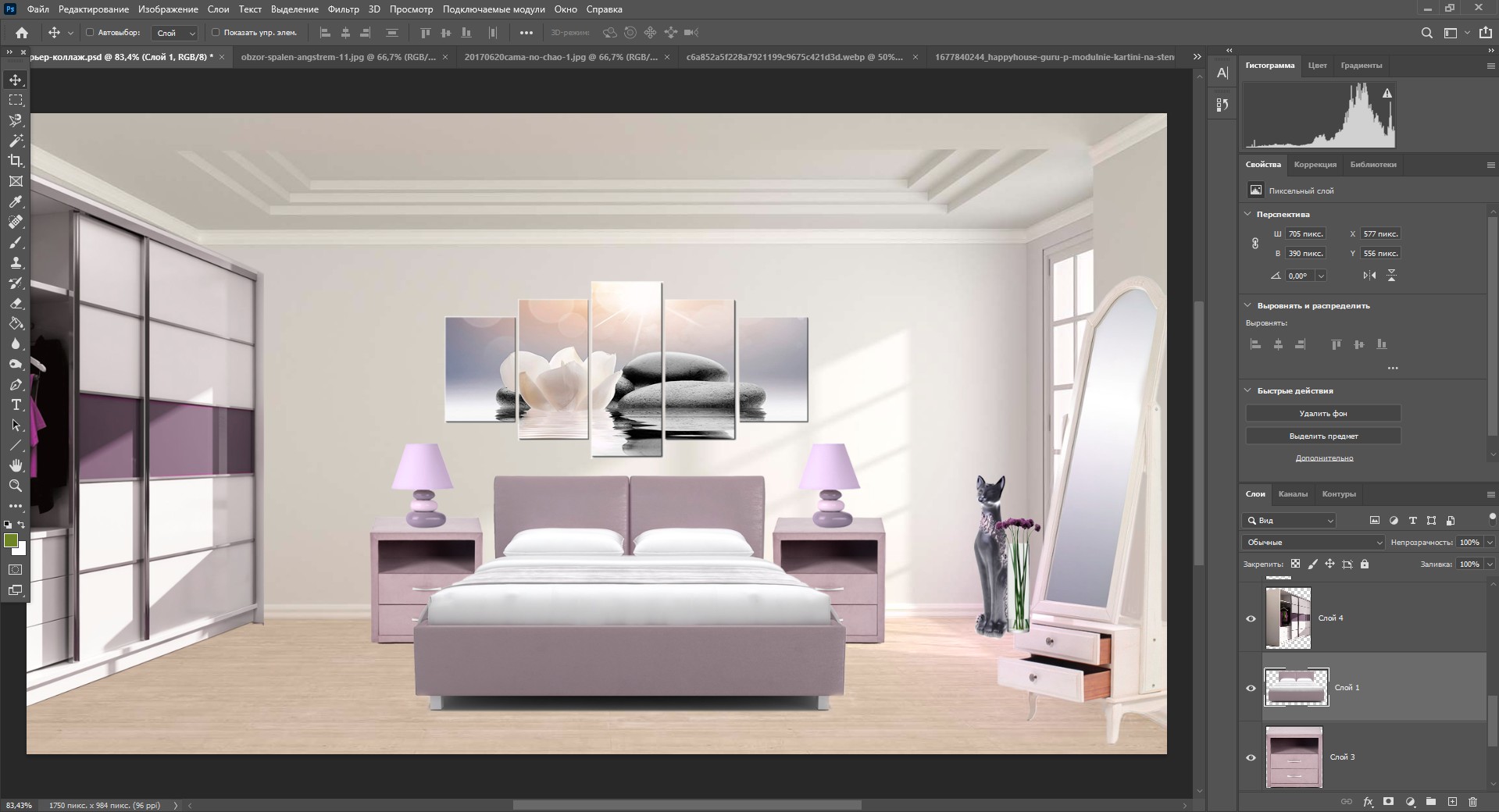Enable Показать упр. элем. checkbox
Image resolution: width=1499 pixels, height=812 pixels.
click(216, 33)
